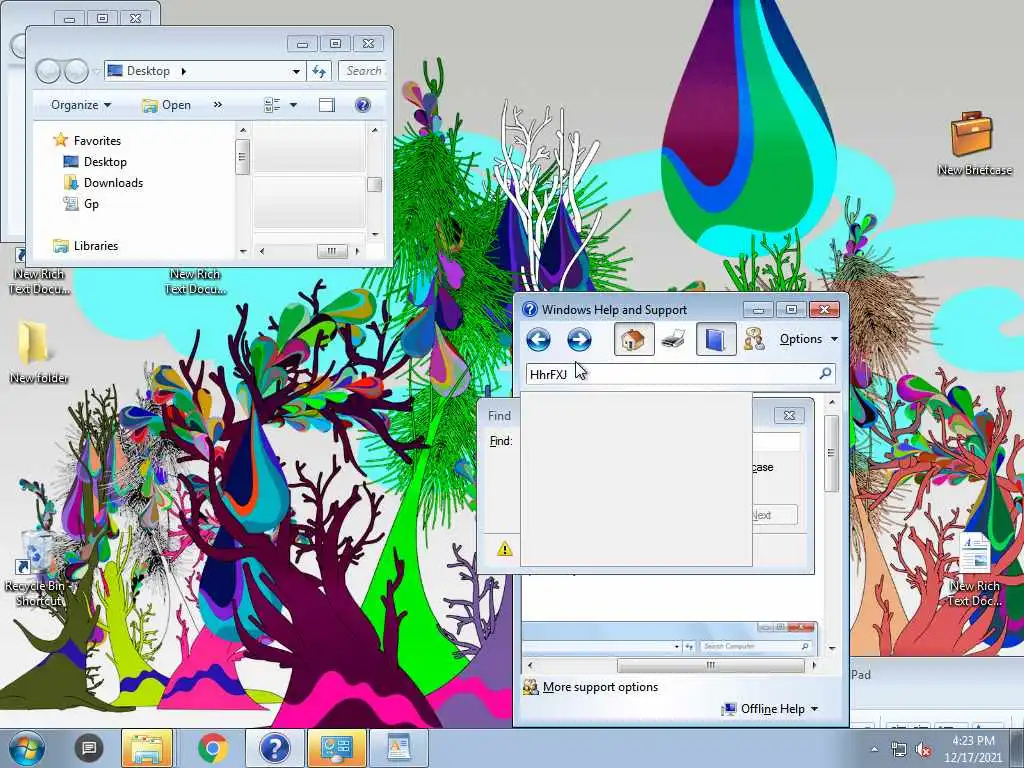Open the Ask someone icon in Help toolbar
Viewport: 1024px width, 768px height.
coord(754,340)
